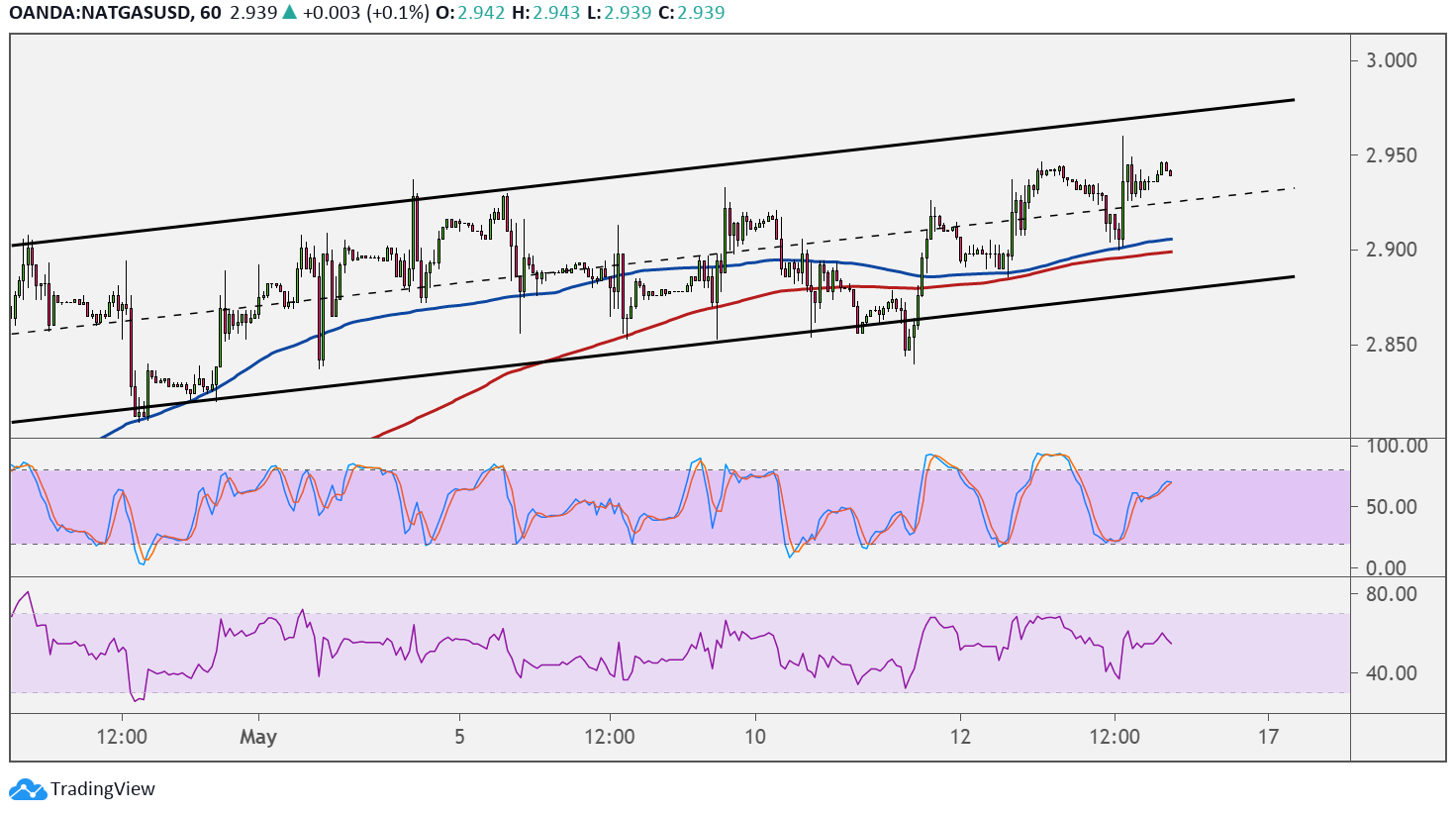1456x816 pixels.
Task: Select the low value L: 2.939
Action: 619,13
